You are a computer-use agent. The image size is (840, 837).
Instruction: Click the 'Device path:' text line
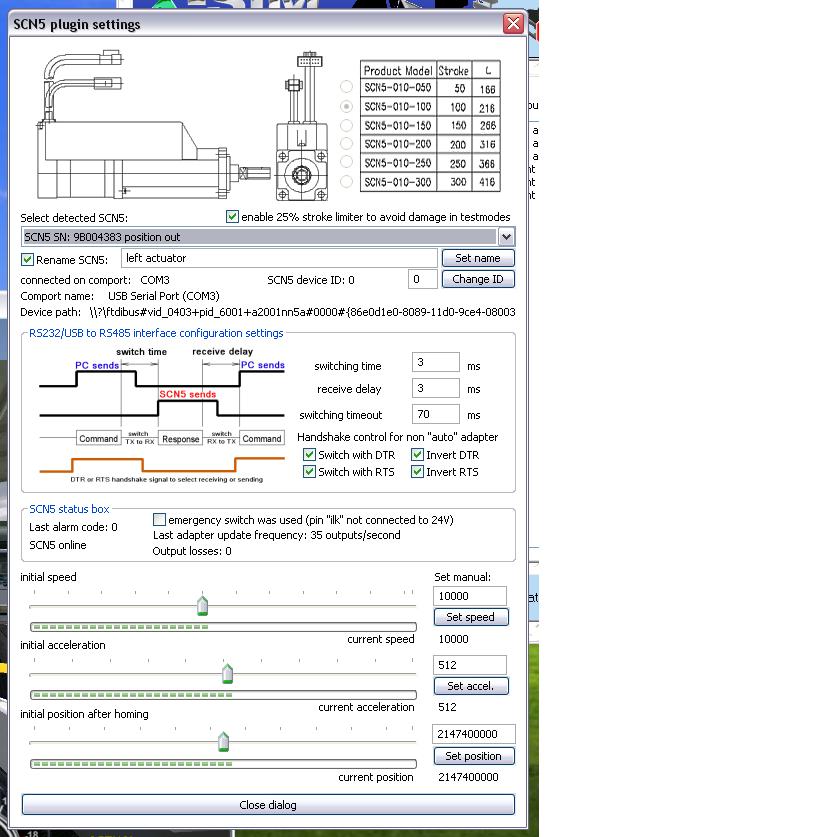click(267, 312)
